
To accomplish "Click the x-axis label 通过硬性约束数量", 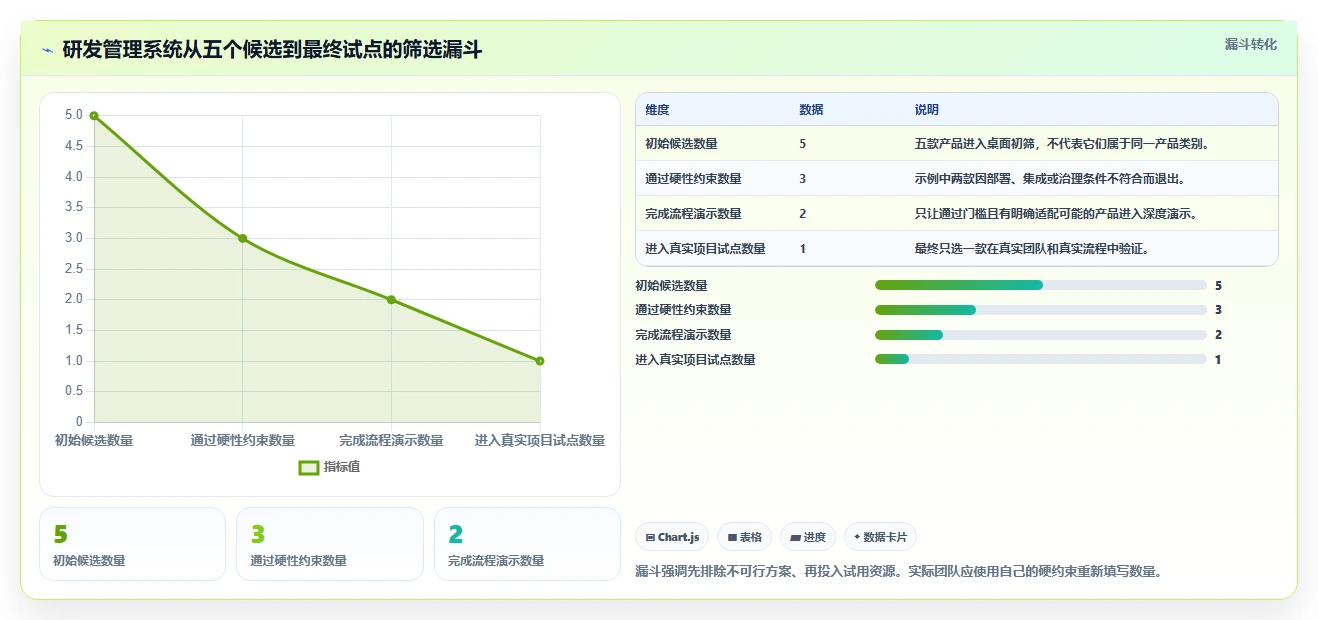I will [x=242, y=440].
